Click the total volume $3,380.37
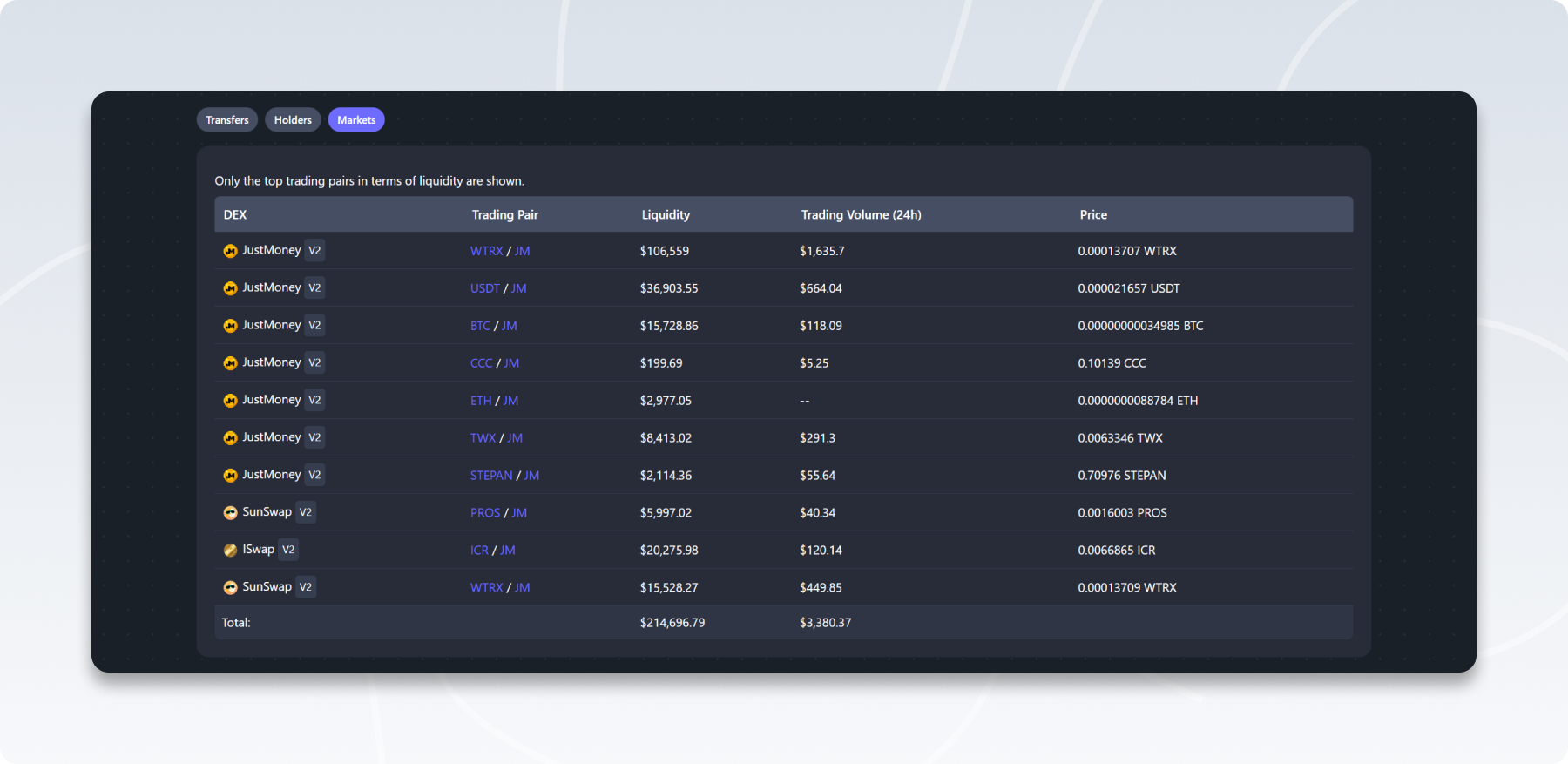 pyautogui.click(x=826, y=623)
